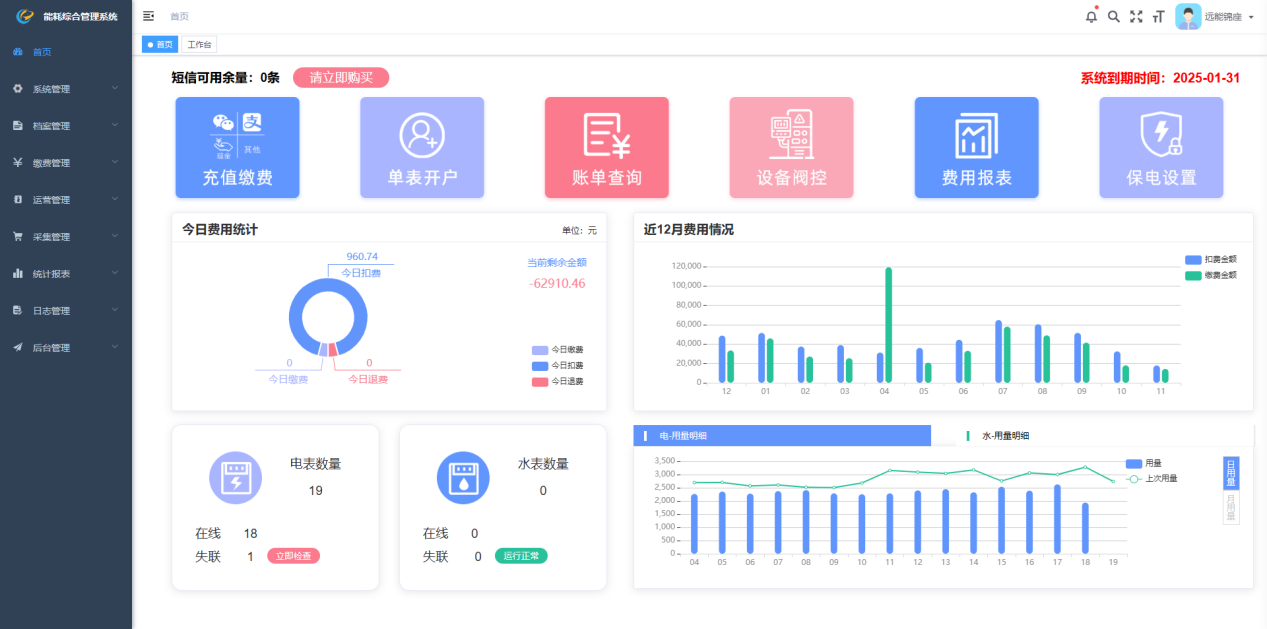
Task: Expand the 系统管理 sidebar menu
Action: coord(66,89)
